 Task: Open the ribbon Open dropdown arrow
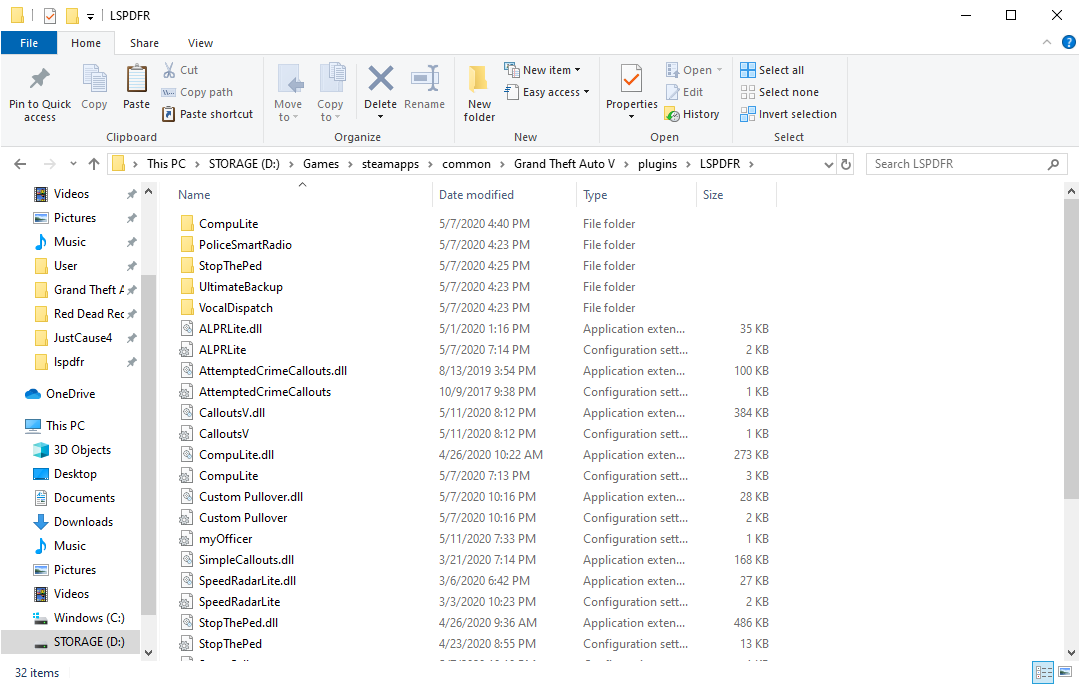pyautogui.click(x=720, y=70)
